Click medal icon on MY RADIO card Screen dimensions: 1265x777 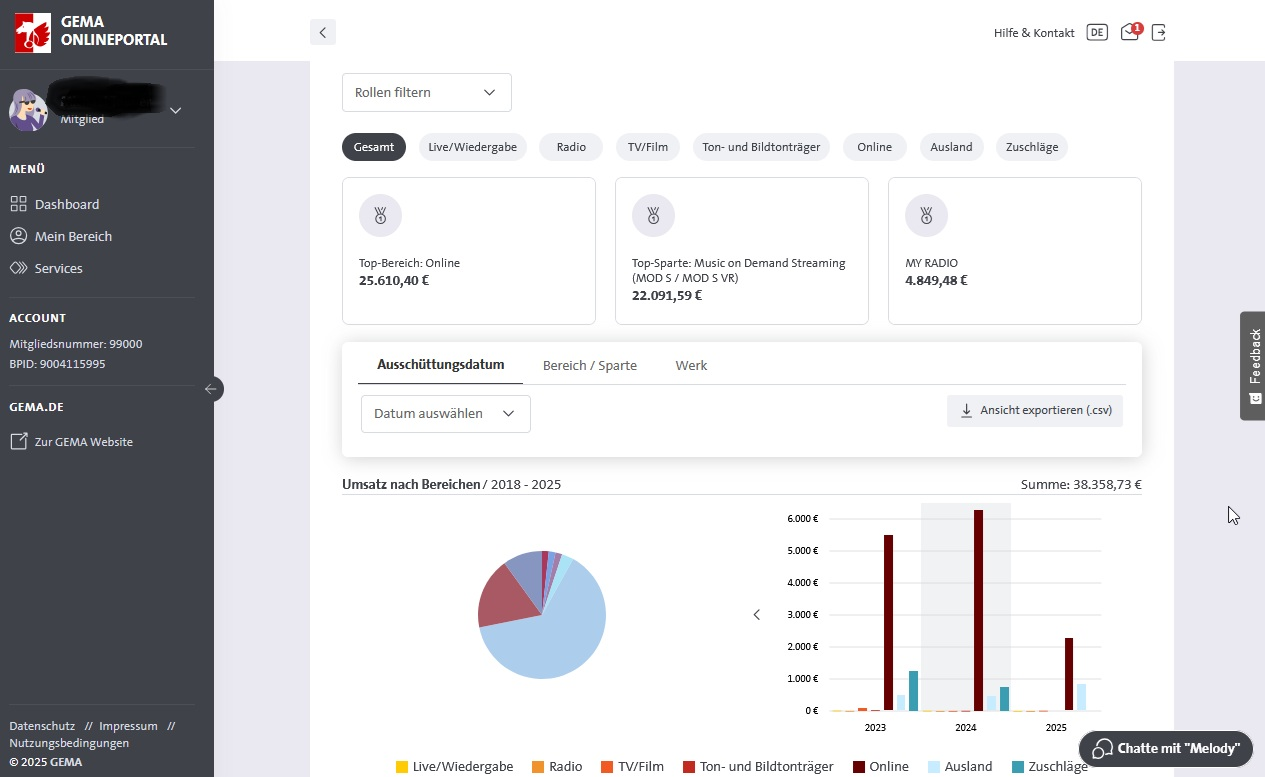pyautogui.click(x=926, y=215)
